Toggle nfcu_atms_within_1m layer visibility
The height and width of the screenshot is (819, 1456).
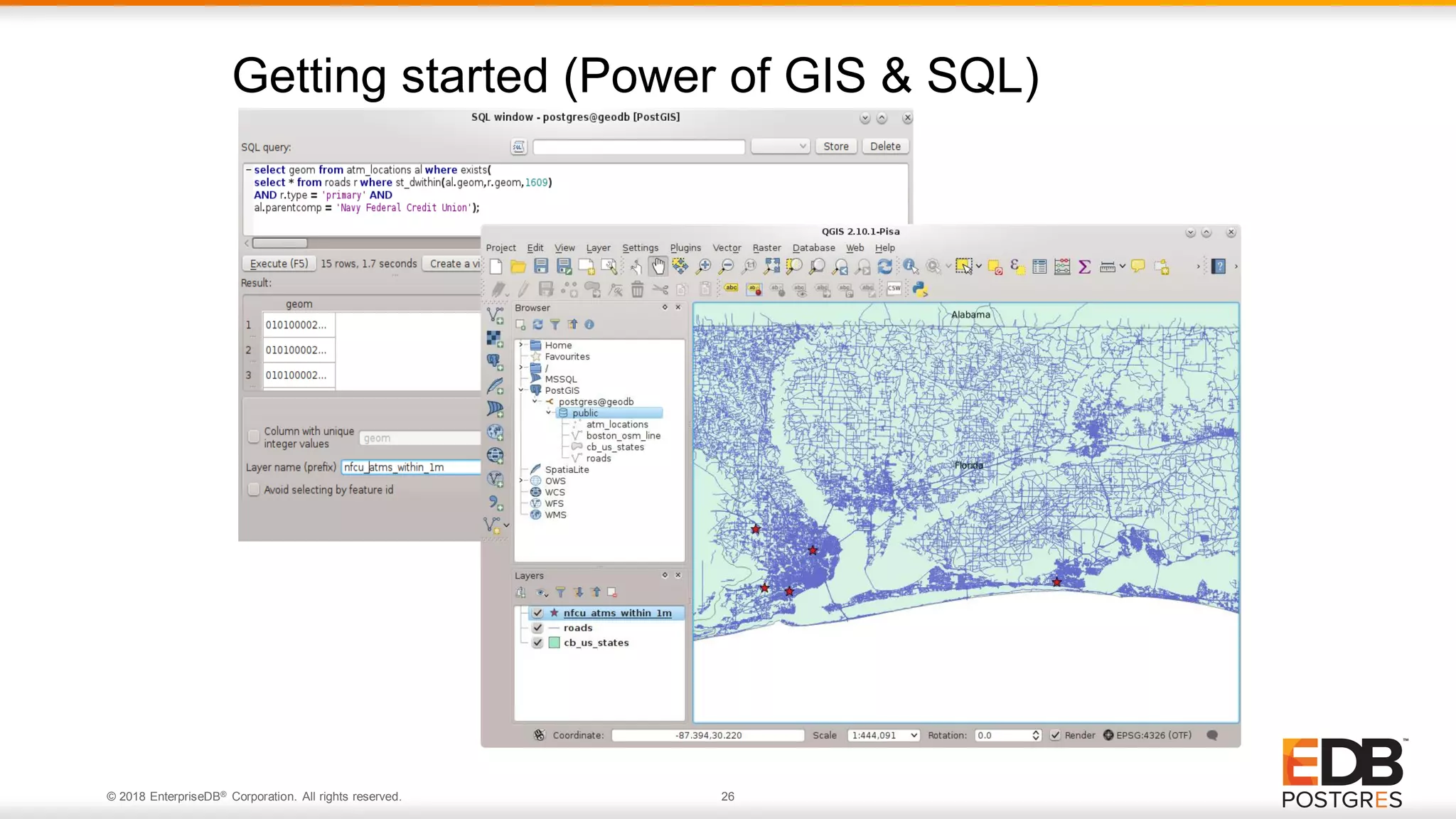click(x=537, y=613)
